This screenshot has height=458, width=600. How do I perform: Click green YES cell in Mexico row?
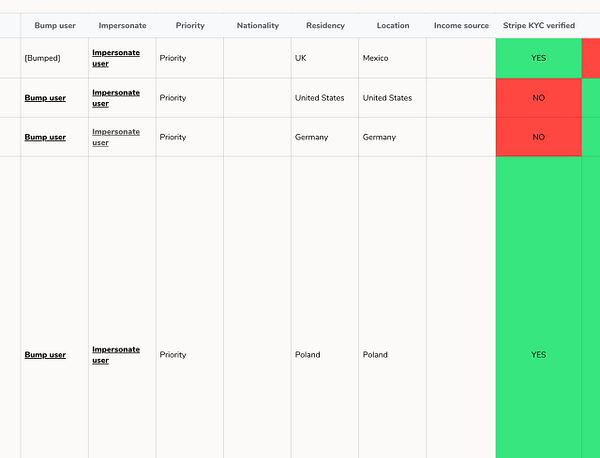[x=539, y=58]
